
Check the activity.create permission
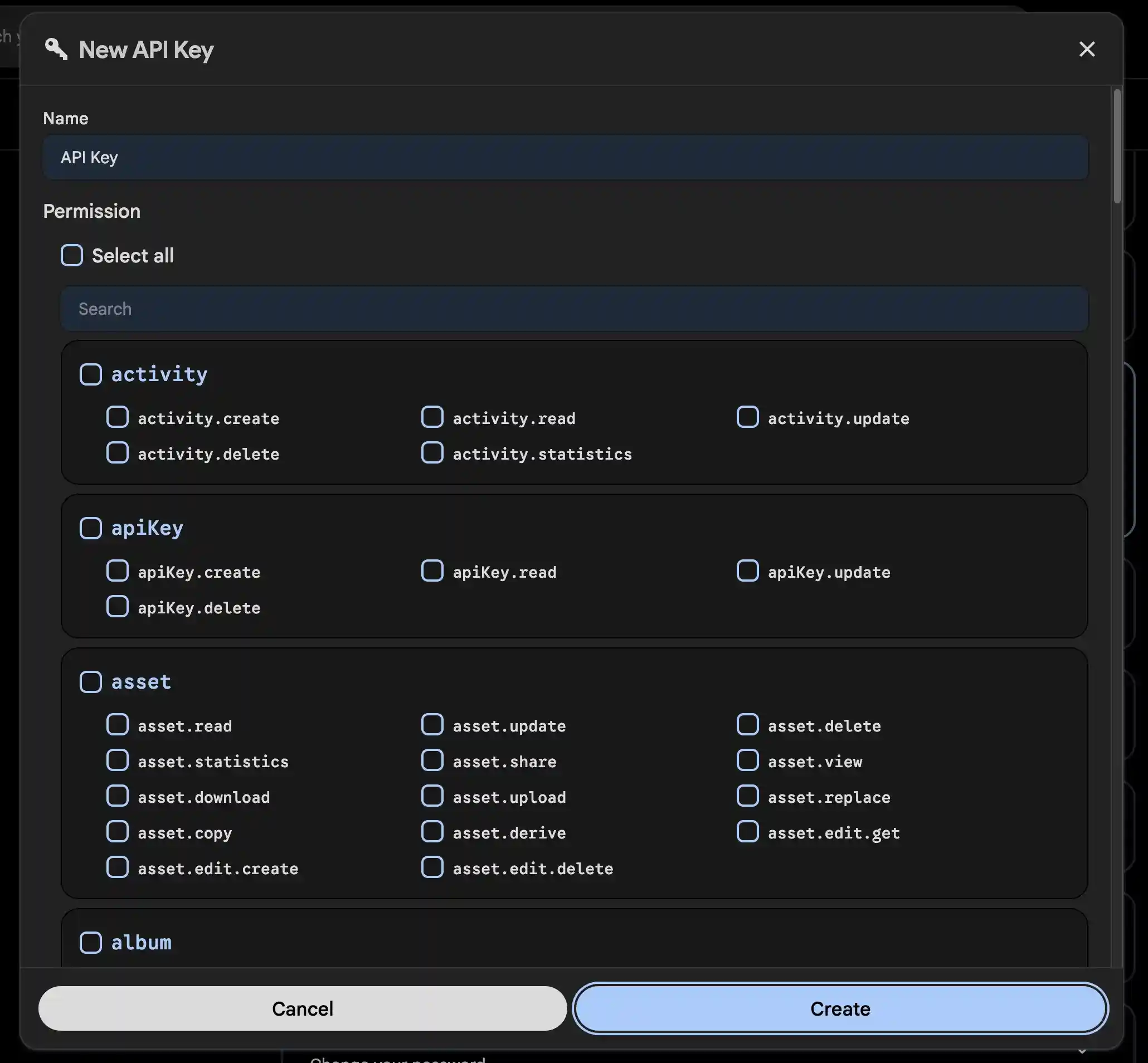pyautogui.click(x=118, y=417)
